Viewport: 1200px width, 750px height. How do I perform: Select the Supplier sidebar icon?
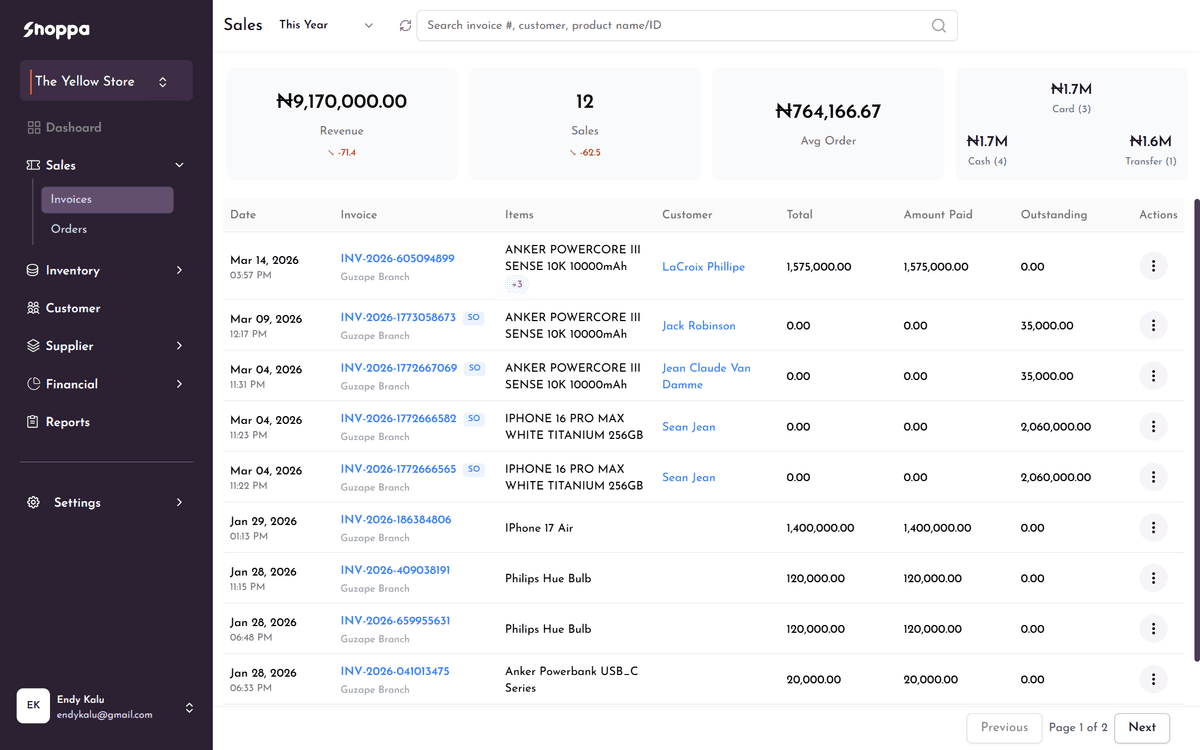tap(34, 345)
